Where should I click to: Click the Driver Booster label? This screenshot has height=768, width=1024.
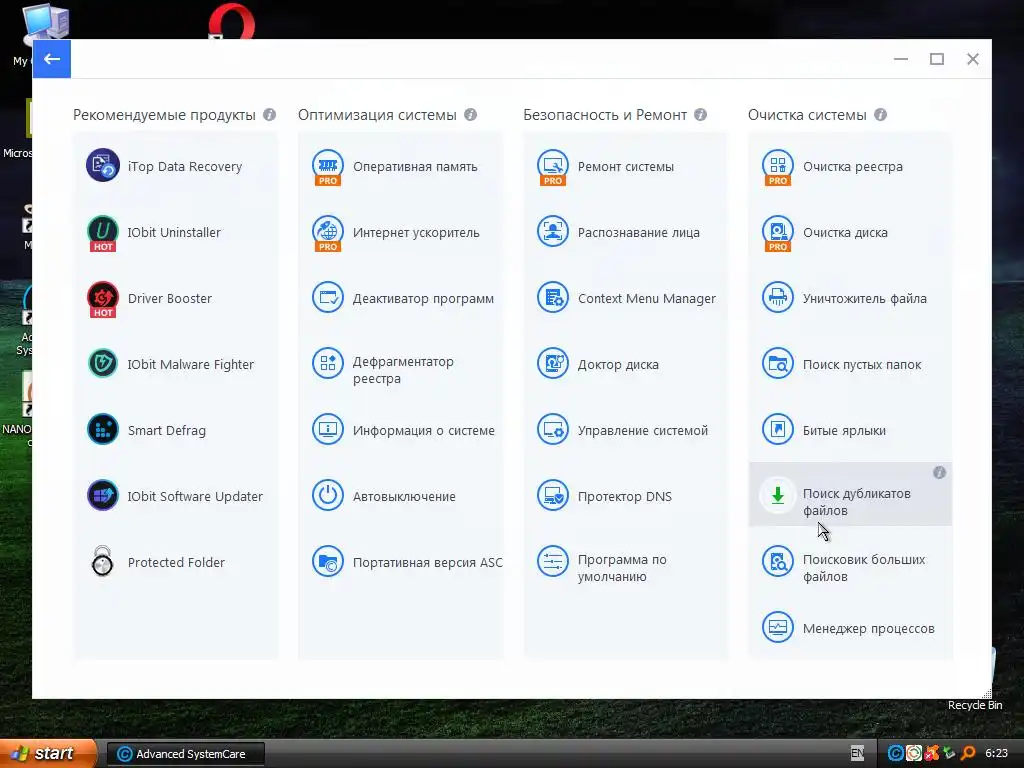click(170, 298)
